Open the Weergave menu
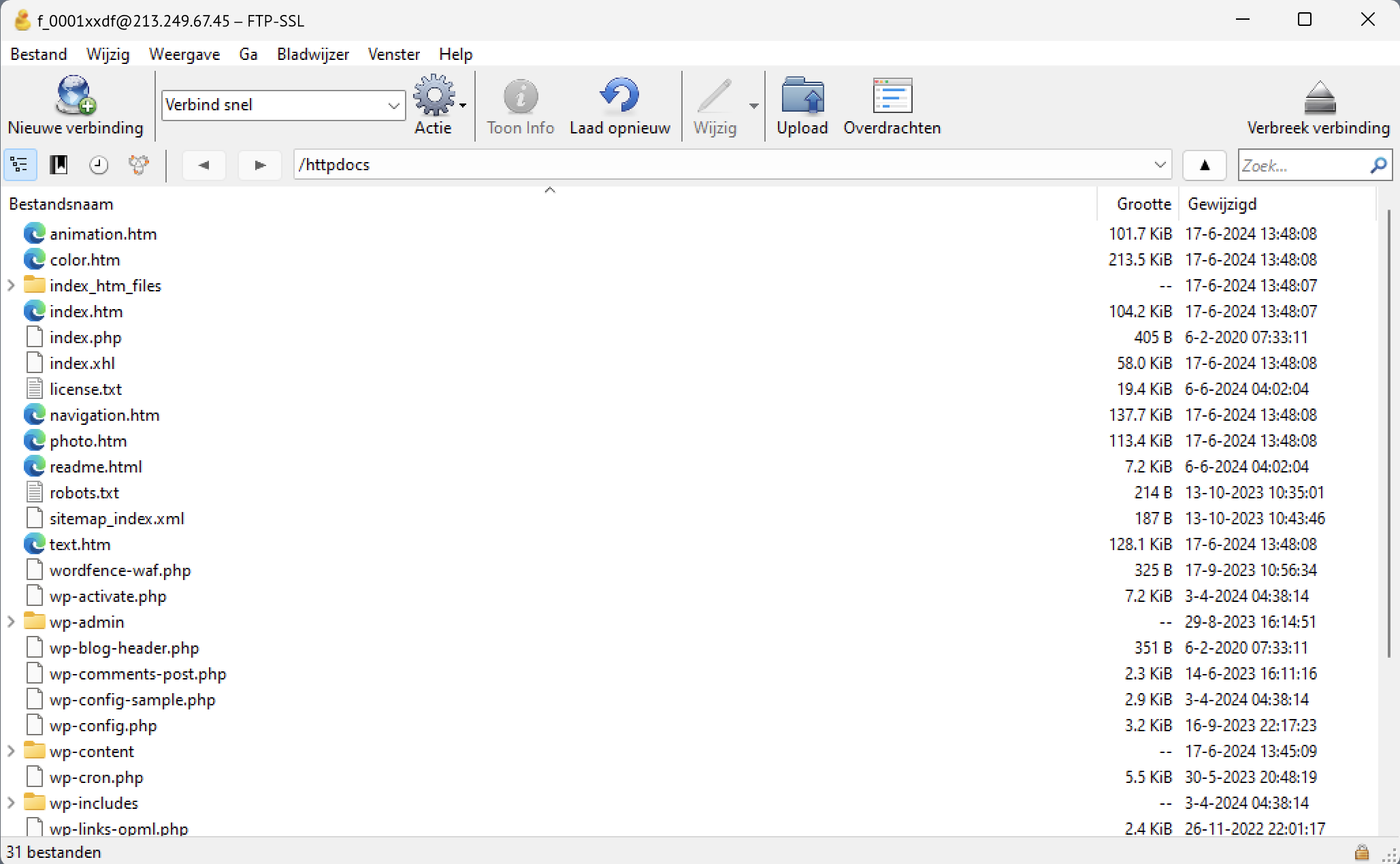This screenshot has width=1400, height=864. 184,54
